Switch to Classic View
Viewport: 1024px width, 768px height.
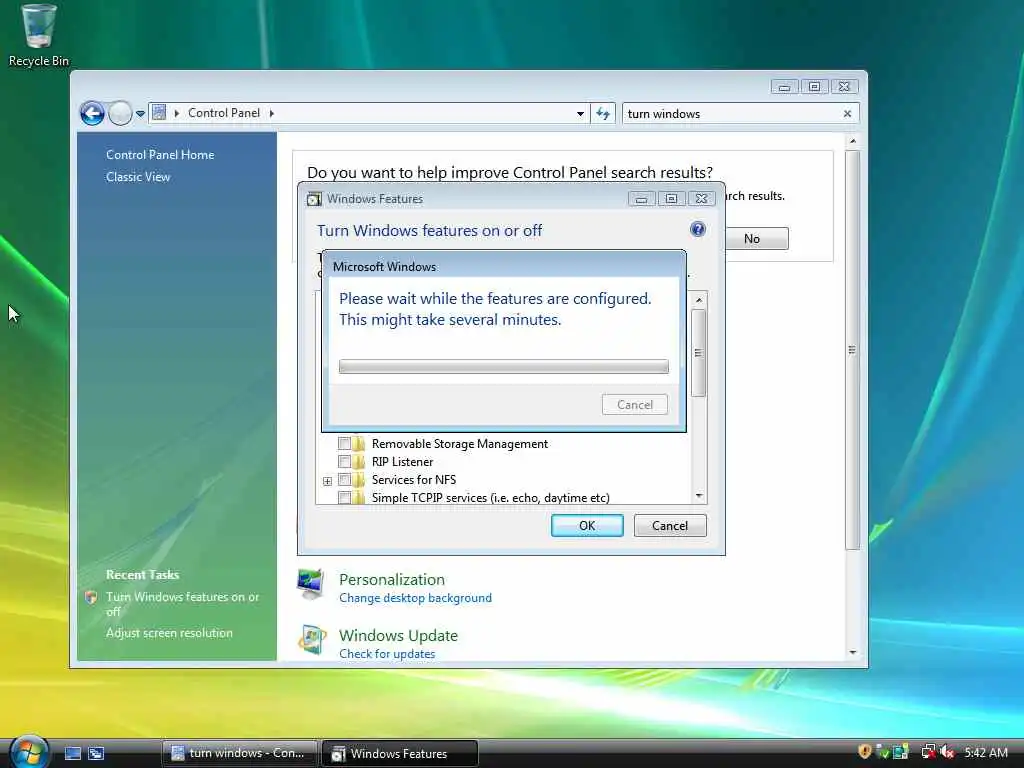[138, 177]
